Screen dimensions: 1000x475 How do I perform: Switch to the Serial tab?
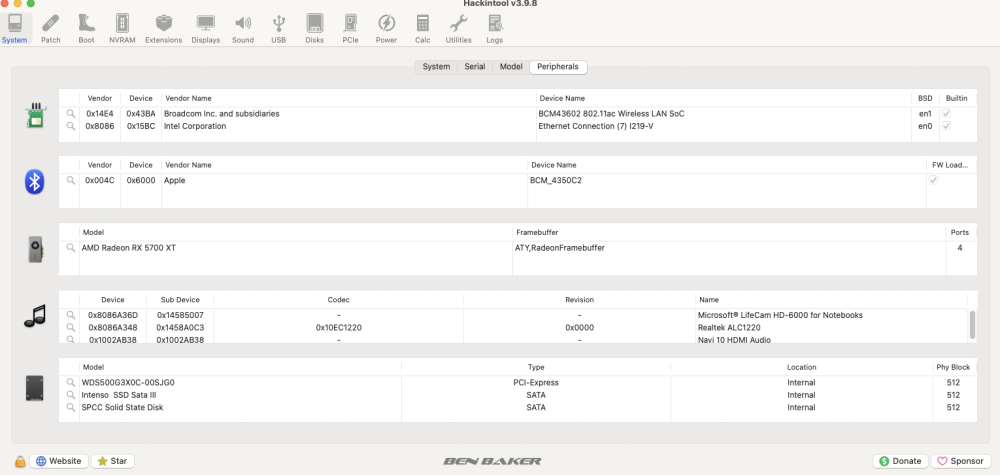point(474,67)
